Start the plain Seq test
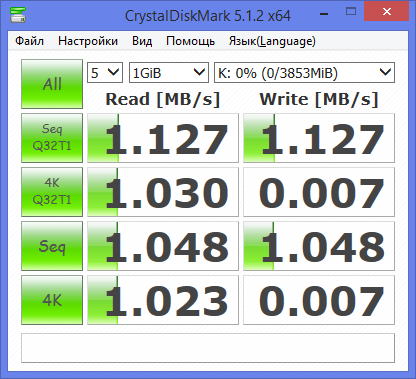This screenshot has width=416, height=379. click(x=52, y=246)
